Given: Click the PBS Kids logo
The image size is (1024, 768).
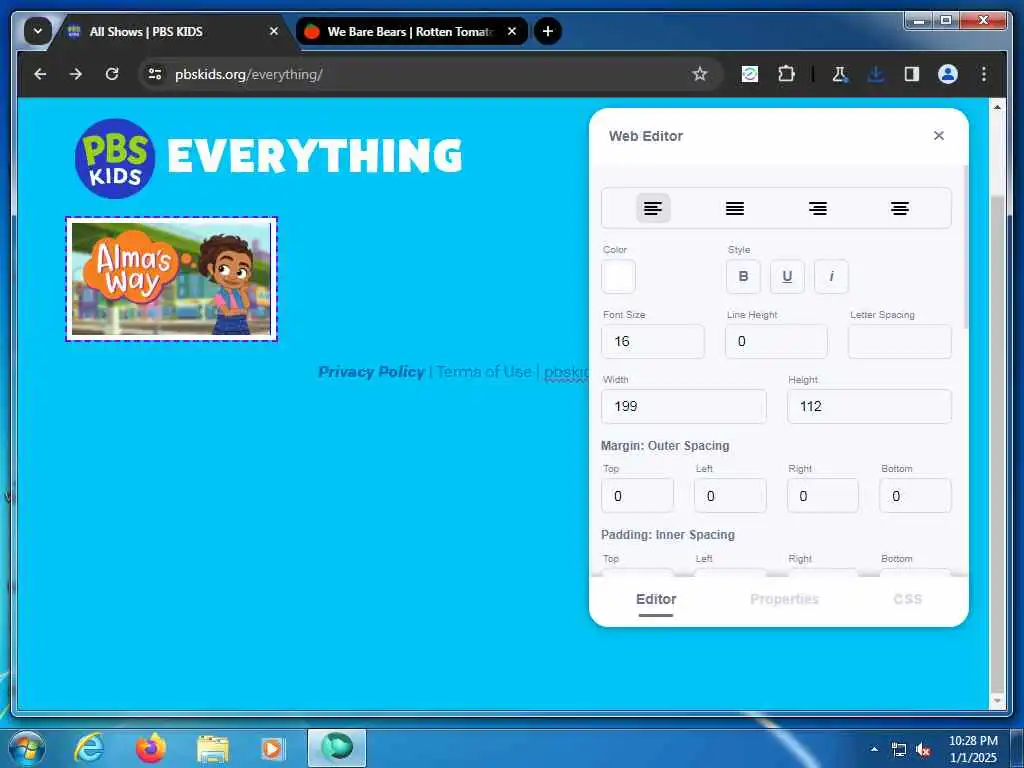Looking at the screenshot, I should 115,159.
